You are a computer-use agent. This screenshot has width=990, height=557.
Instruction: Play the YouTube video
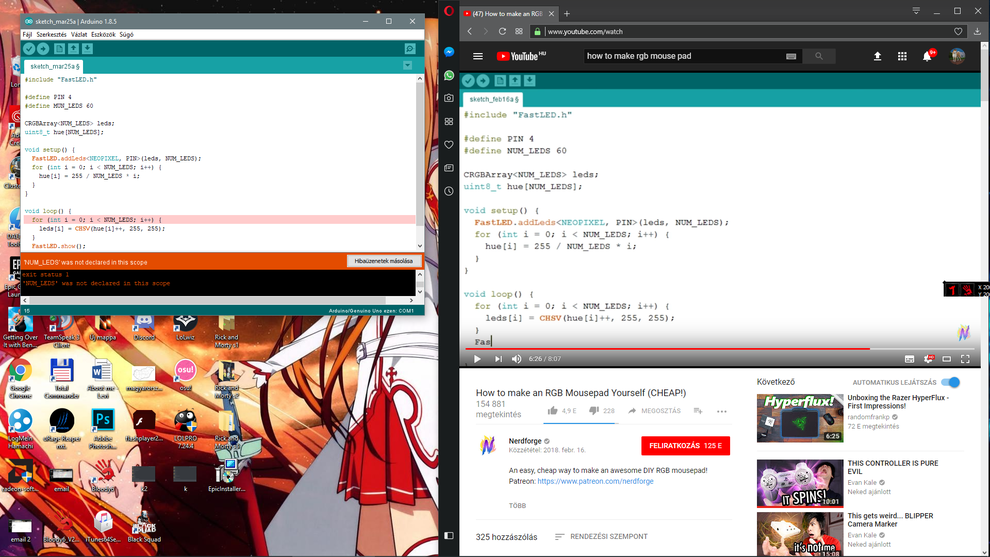click(x=477, y=359)
